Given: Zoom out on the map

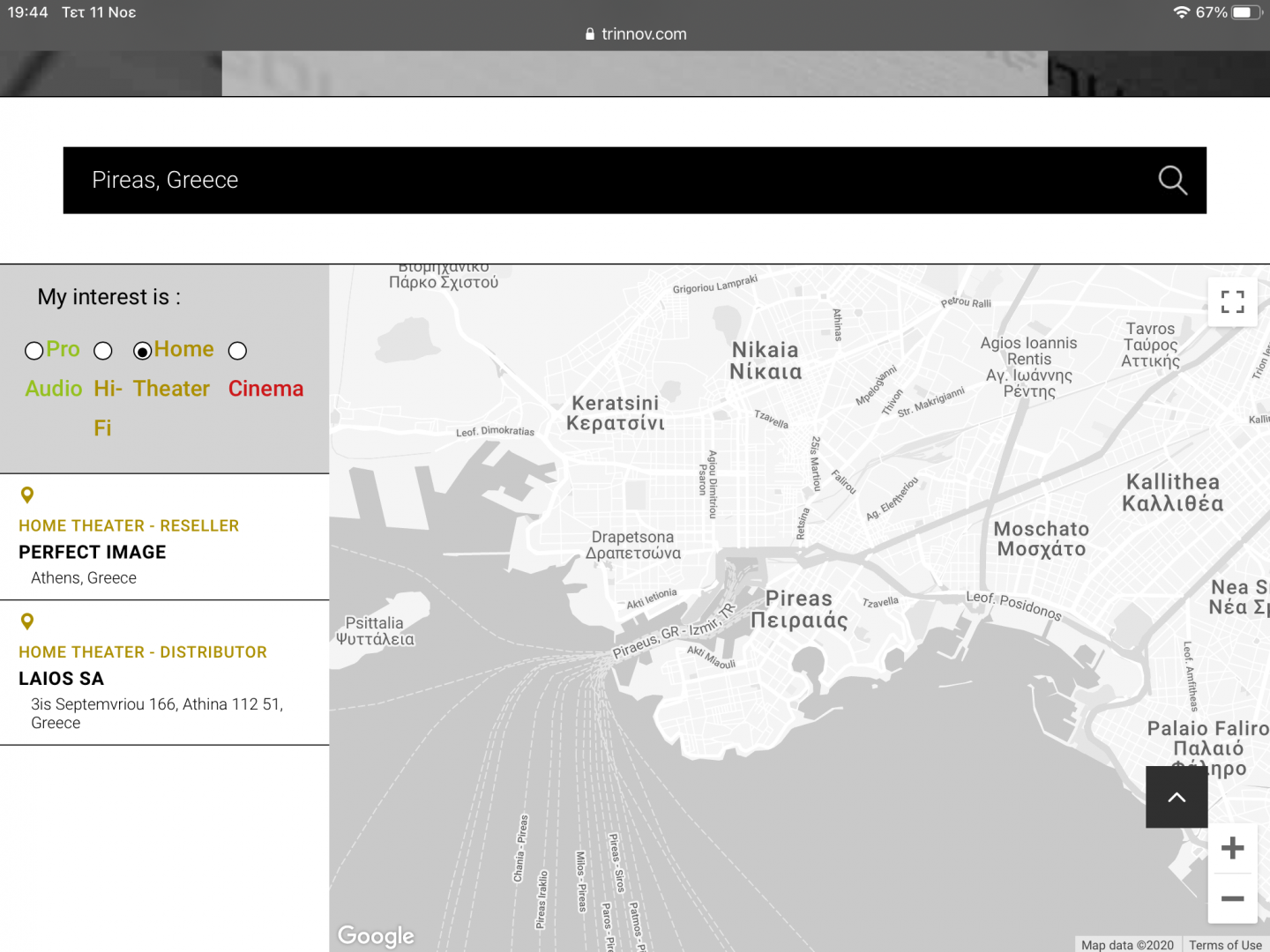Looking at the screenshot, I should tap(1232, 898).
